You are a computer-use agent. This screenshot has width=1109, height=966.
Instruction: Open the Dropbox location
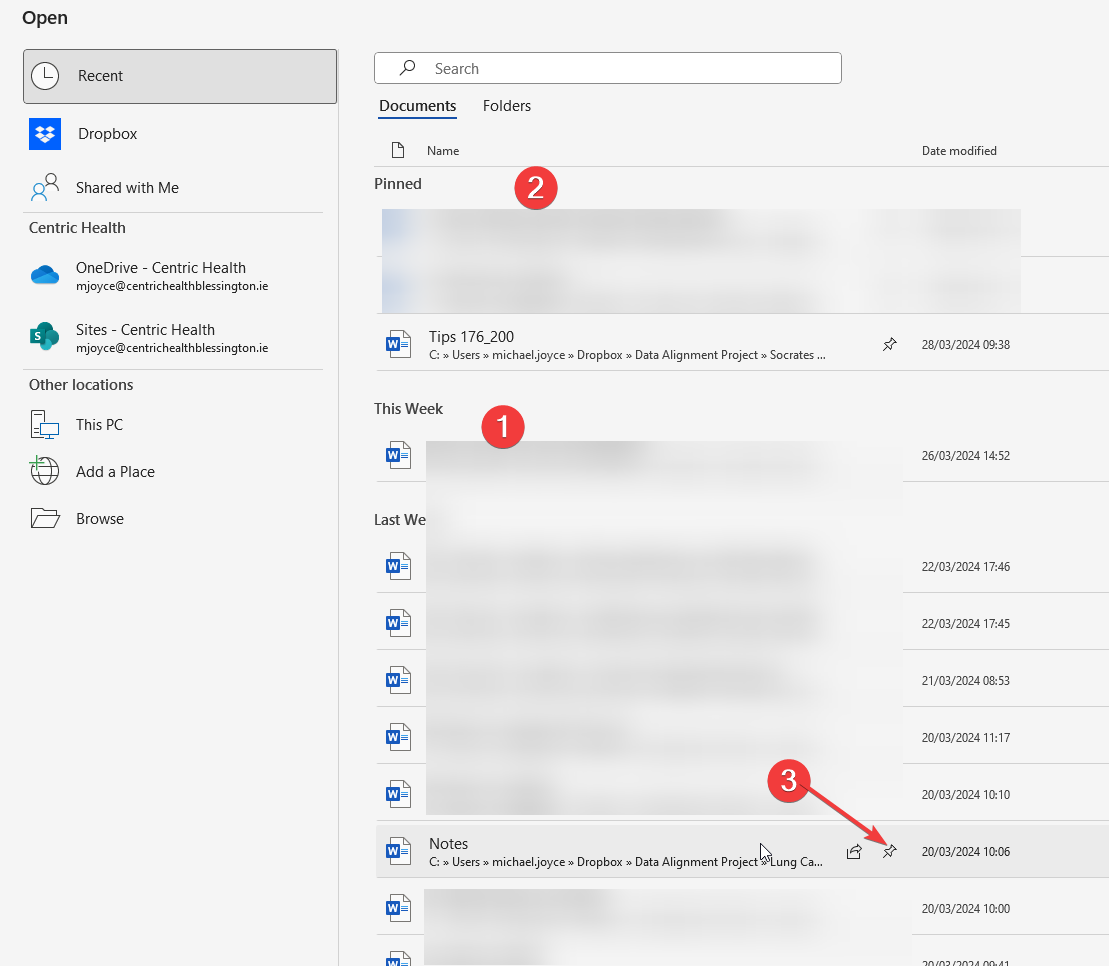(x=107, y=134)
